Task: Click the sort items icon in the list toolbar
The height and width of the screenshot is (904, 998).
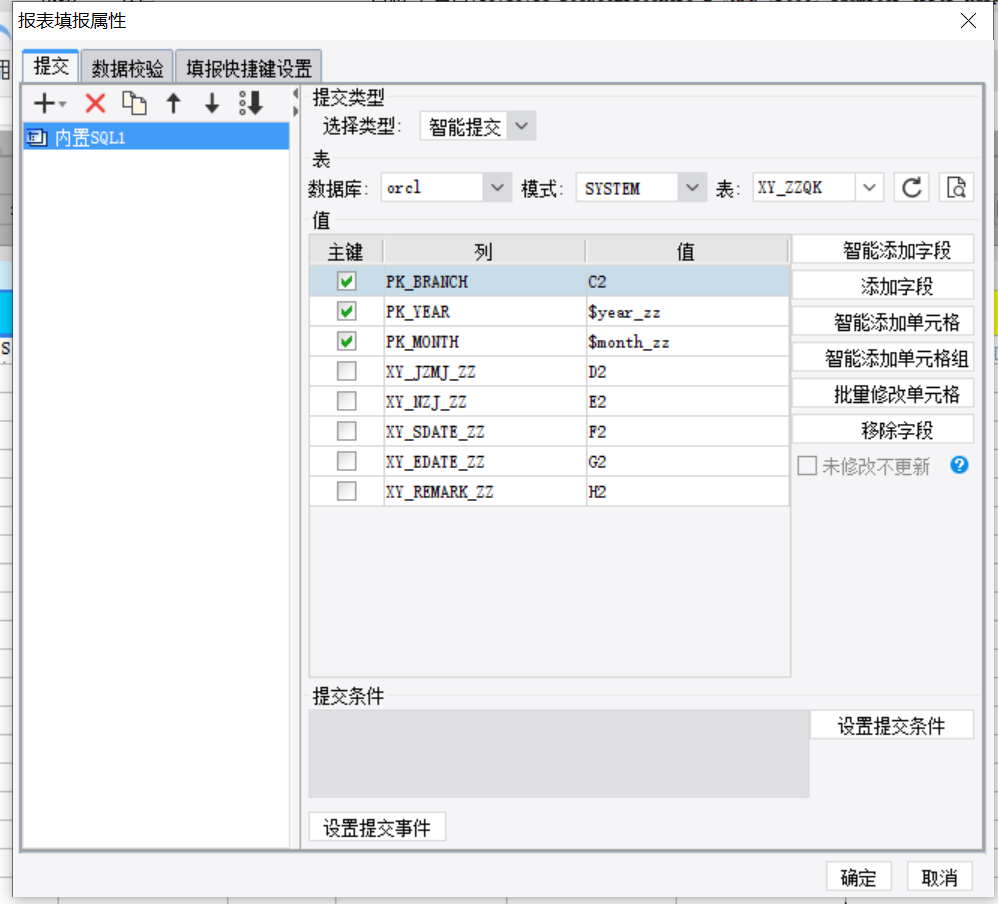Action: coord(251,103)
